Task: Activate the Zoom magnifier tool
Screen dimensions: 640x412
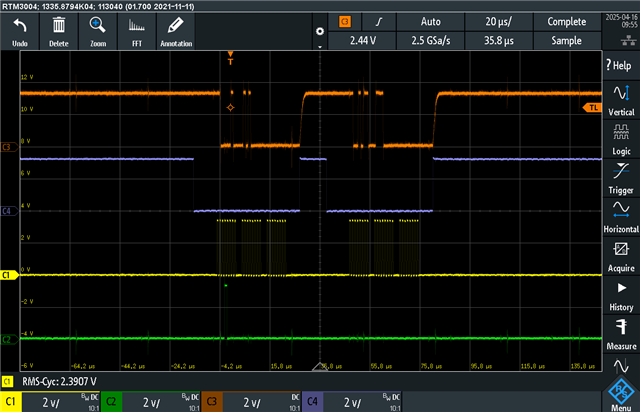Action: point(98,31)
